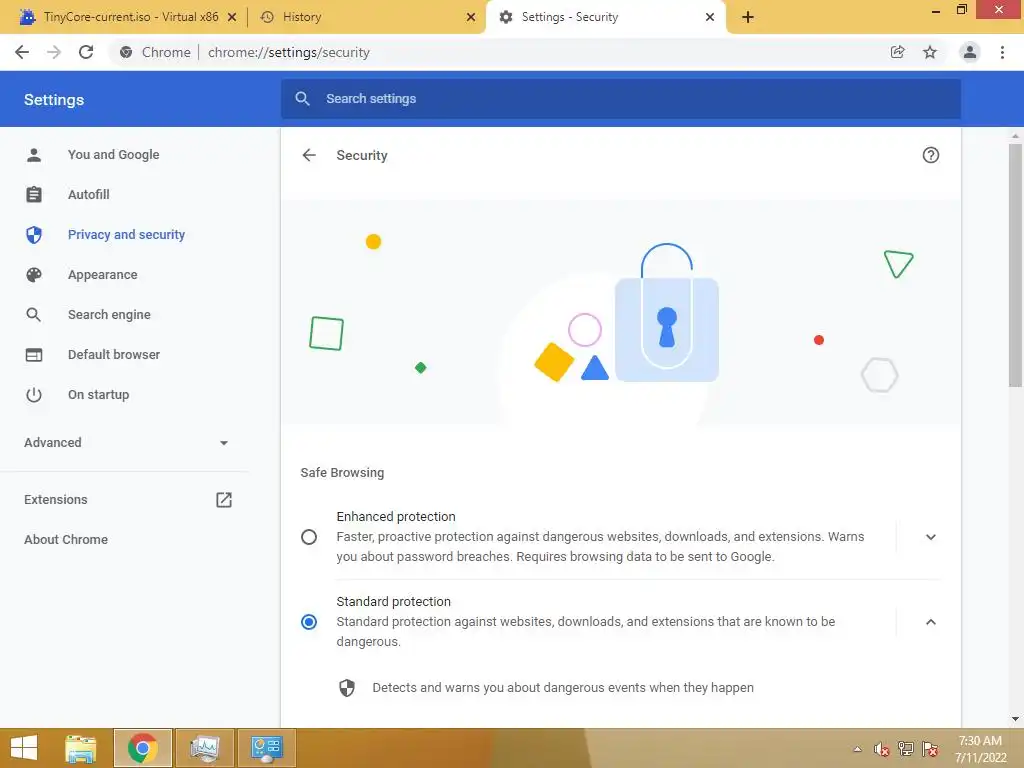Click the browser forward arrow

54,52
